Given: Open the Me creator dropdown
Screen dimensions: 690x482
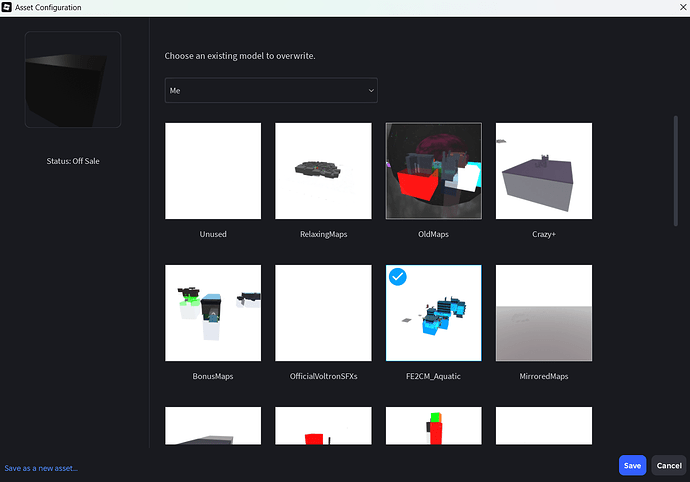Looking at the screenshot, I should [x=271, y=90].
